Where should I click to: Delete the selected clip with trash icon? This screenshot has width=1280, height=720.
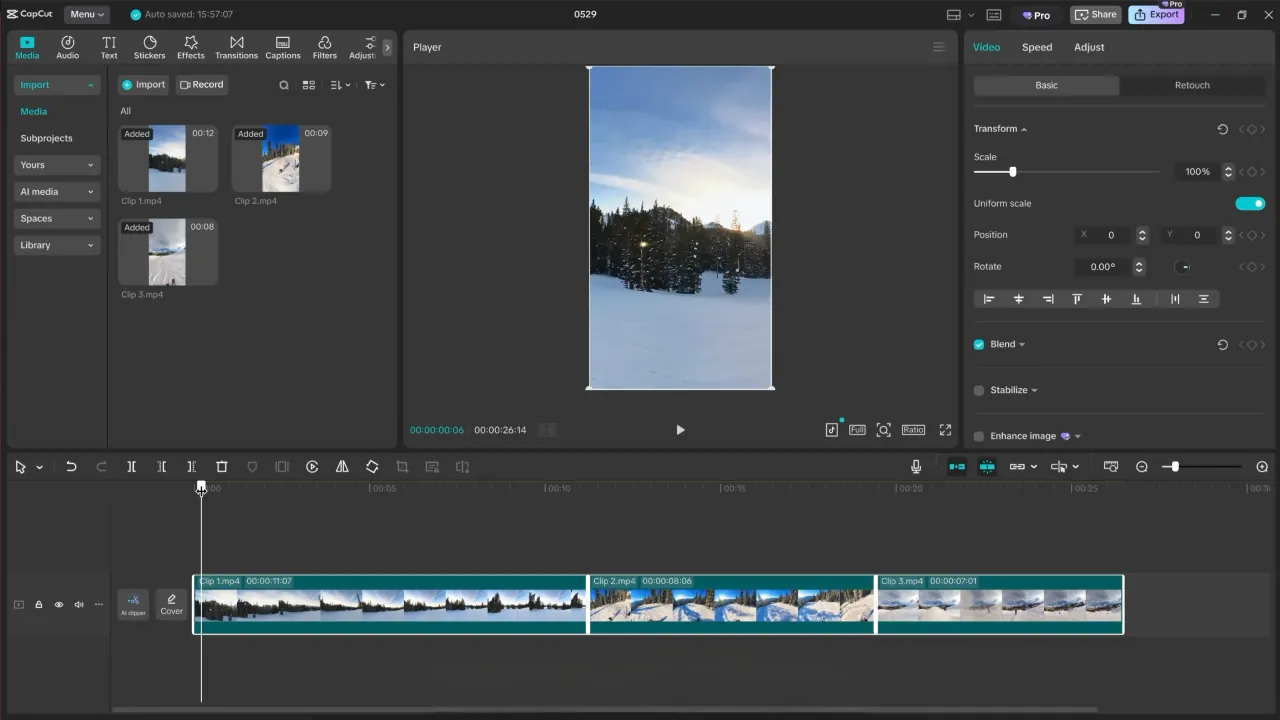coord(222,467)
